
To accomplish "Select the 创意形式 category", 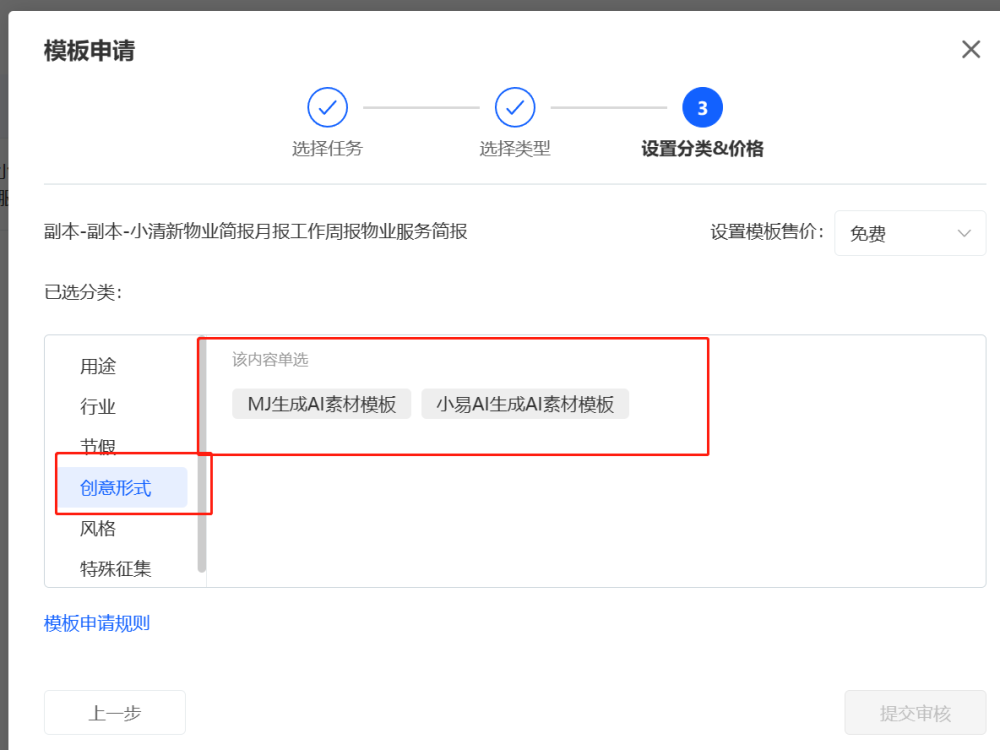I will pos(116,488).
